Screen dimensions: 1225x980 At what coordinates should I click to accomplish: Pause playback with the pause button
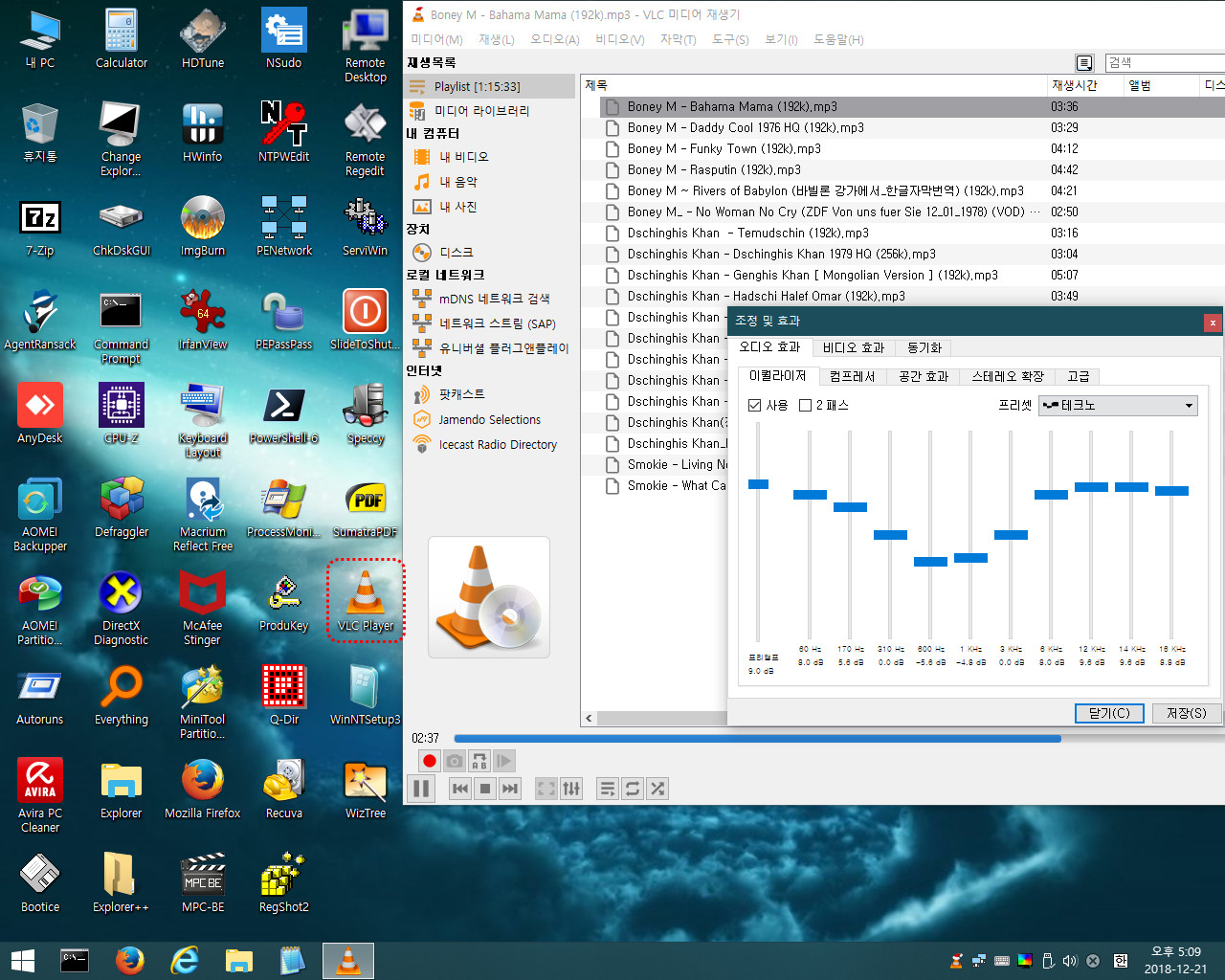[420, 789]
